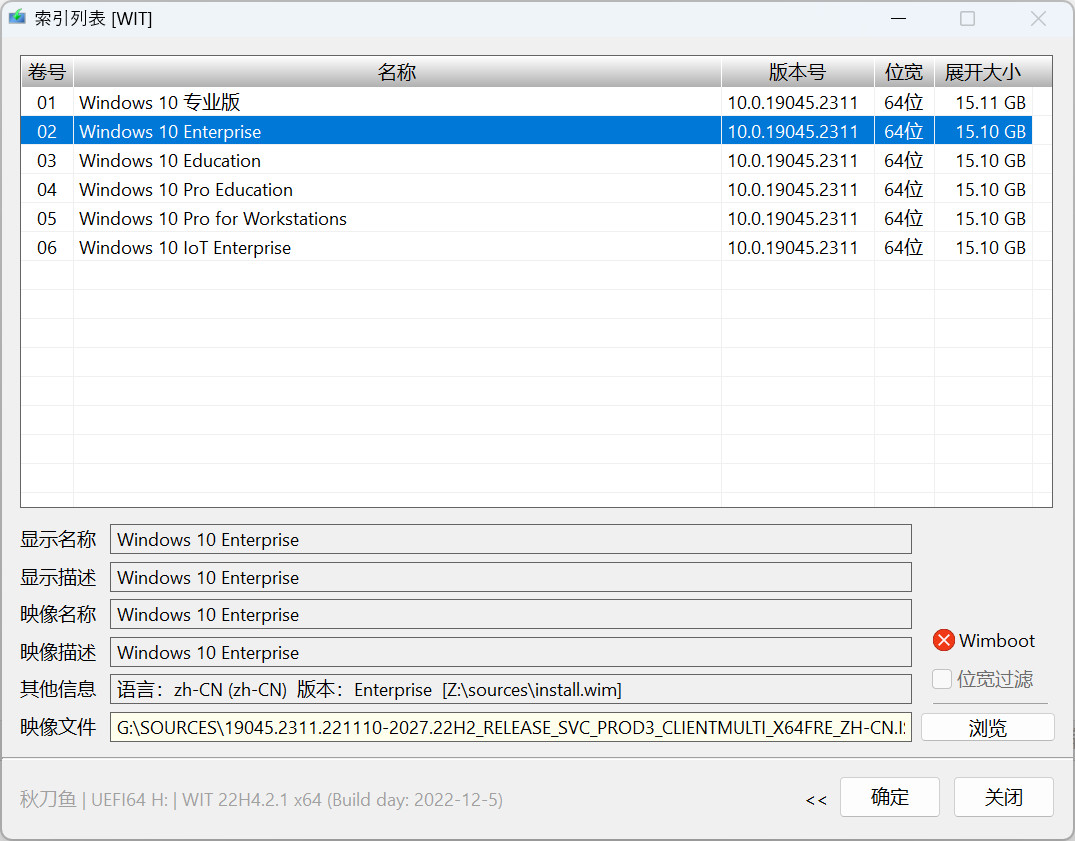Image resolution: width=1075 pixels, height=841 pixels.
Task: Select Windows 10 Pro for Workstations row
Action: (527, 219)
